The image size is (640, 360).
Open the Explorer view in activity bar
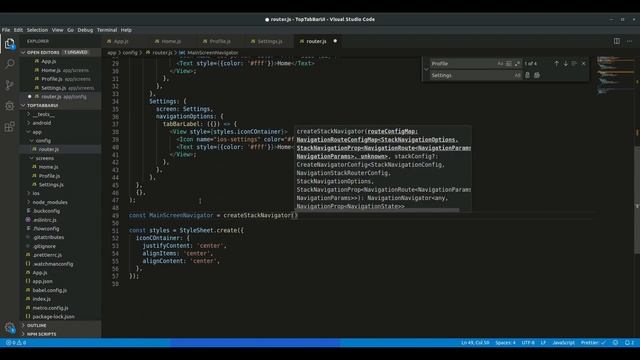pyautogui.click(x=9, y=44)
